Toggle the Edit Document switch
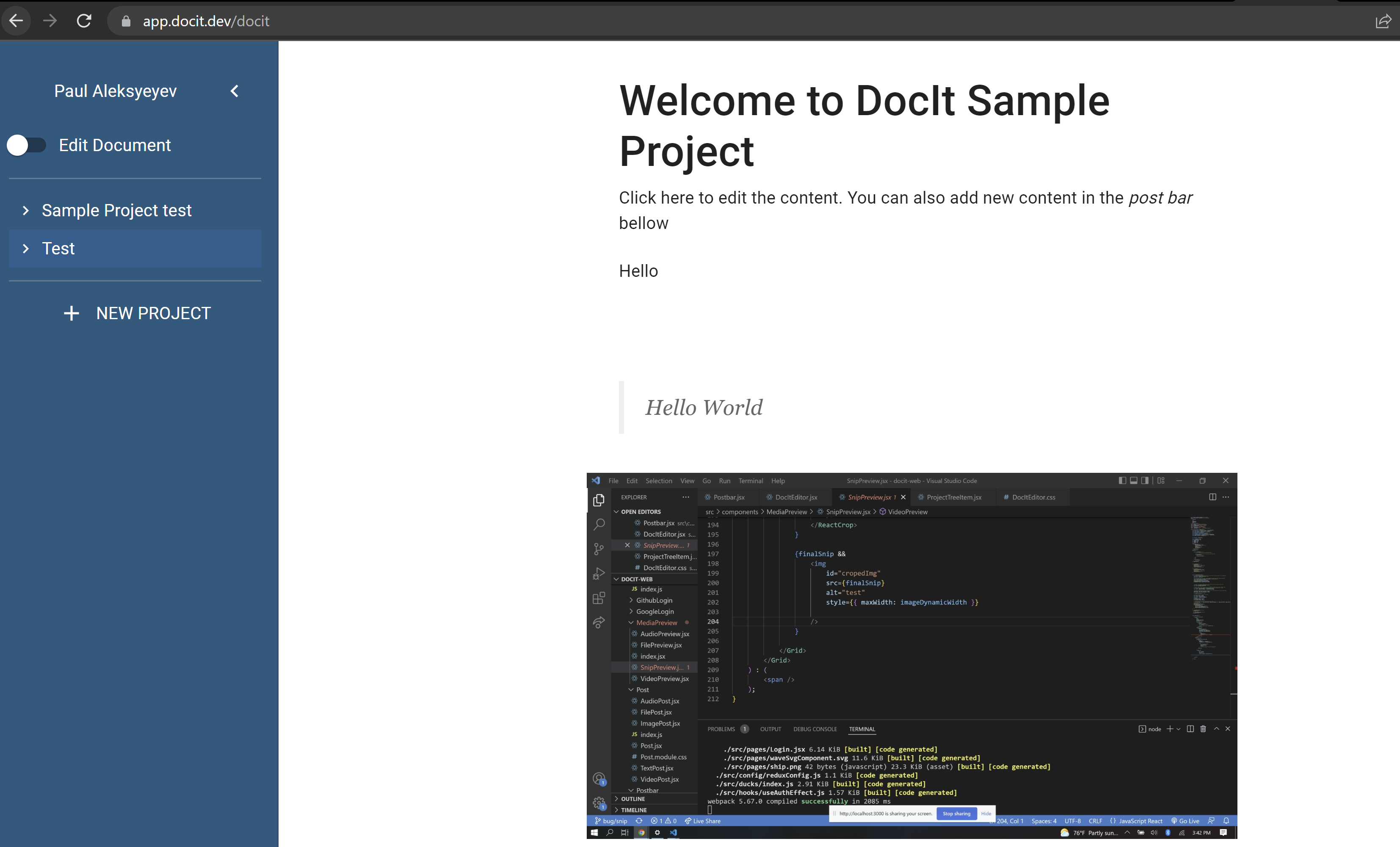 pyautogui.click(x=26, y=145)
